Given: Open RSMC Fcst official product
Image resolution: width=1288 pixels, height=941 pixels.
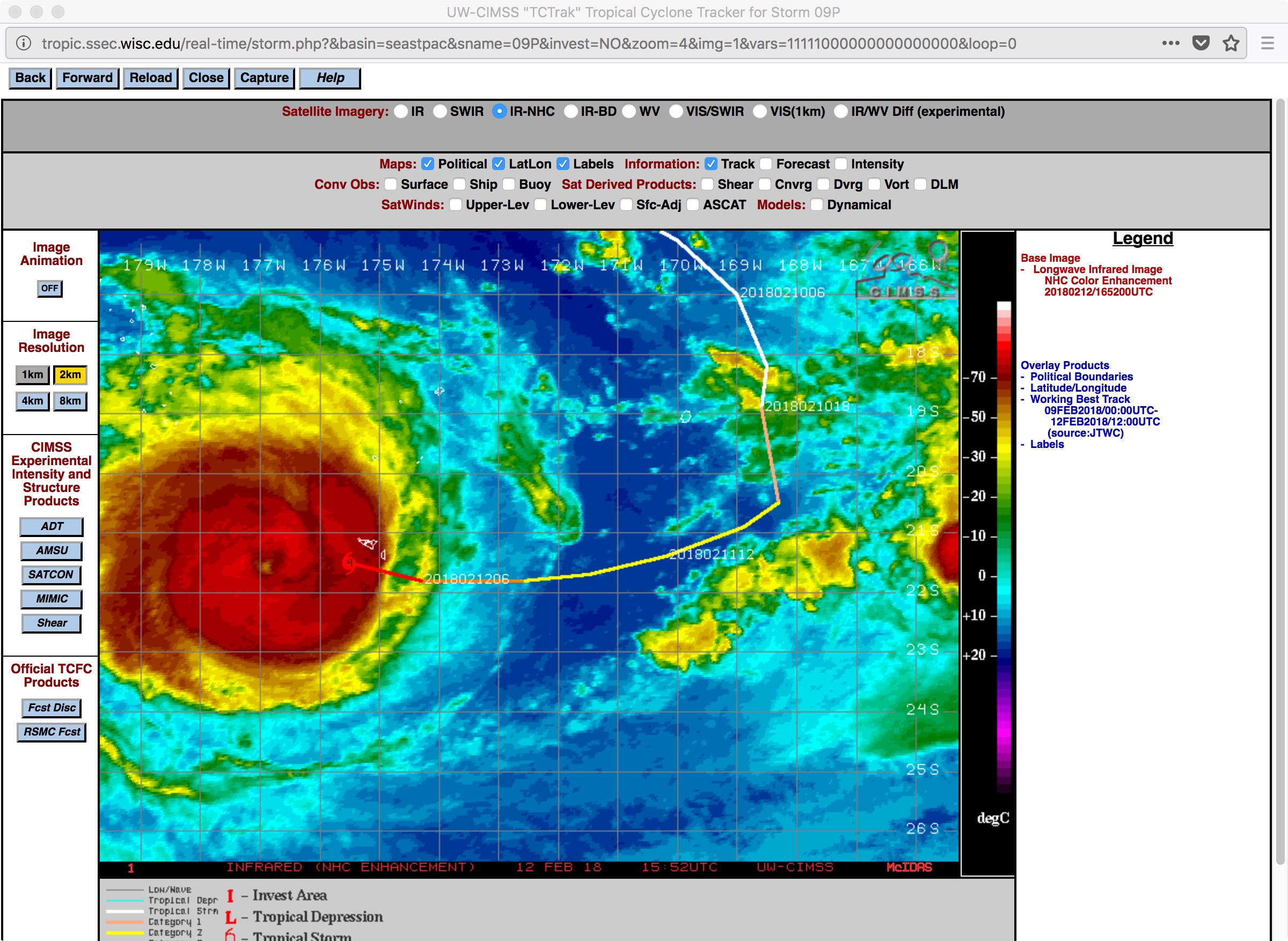Looking at the screenshot, I should coord(52,732).
